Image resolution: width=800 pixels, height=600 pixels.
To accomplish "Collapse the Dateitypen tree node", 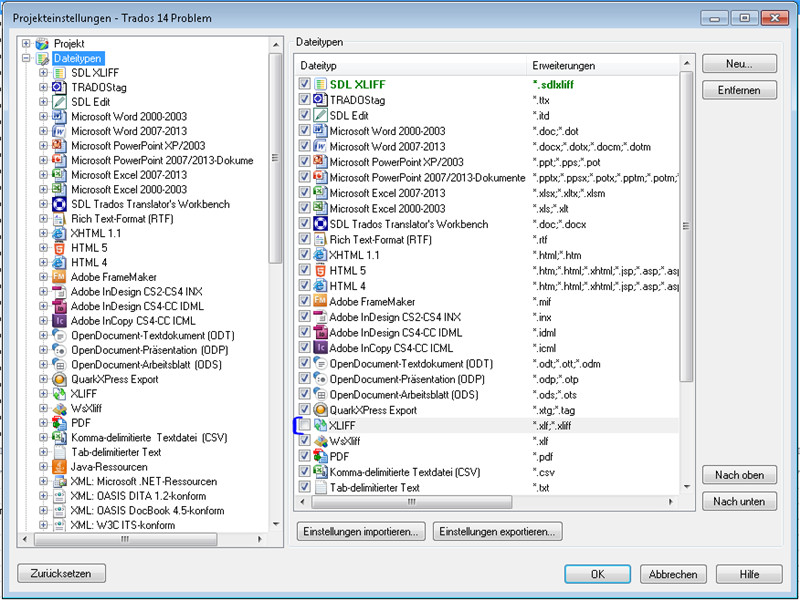I will [26, 58].
